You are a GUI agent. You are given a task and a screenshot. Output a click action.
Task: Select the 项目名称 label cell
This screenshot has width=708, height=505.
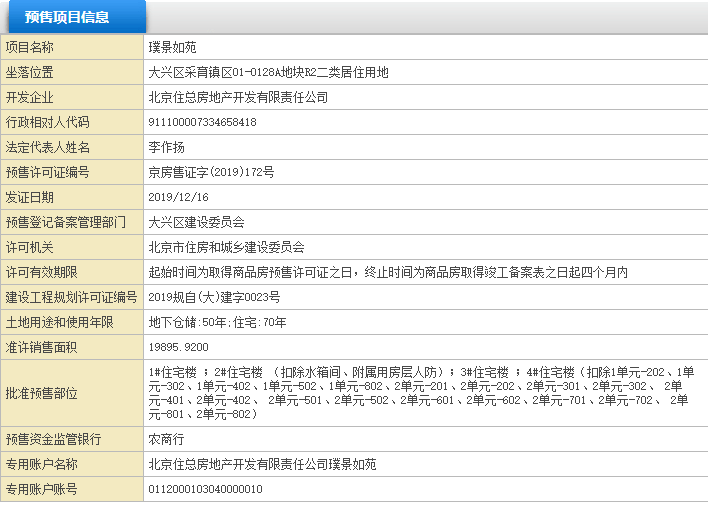[x=72, y=47]
